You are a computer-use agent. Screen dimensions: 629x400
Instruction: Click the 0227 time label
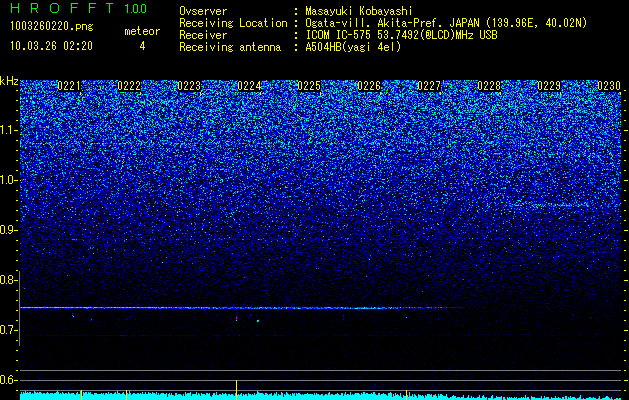coord(429,86)
